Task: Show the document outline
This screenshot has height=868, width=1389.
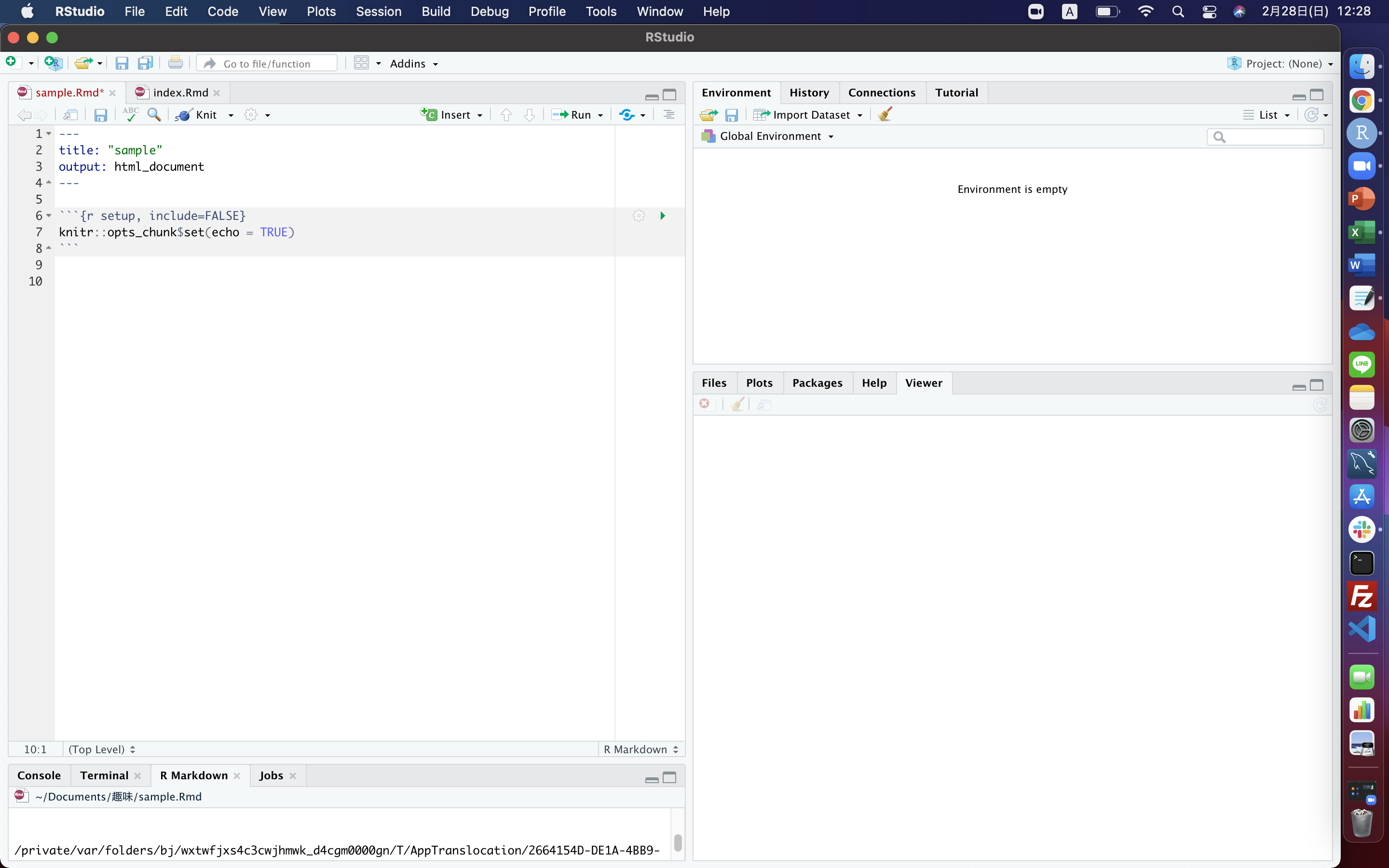Action: 668,115
